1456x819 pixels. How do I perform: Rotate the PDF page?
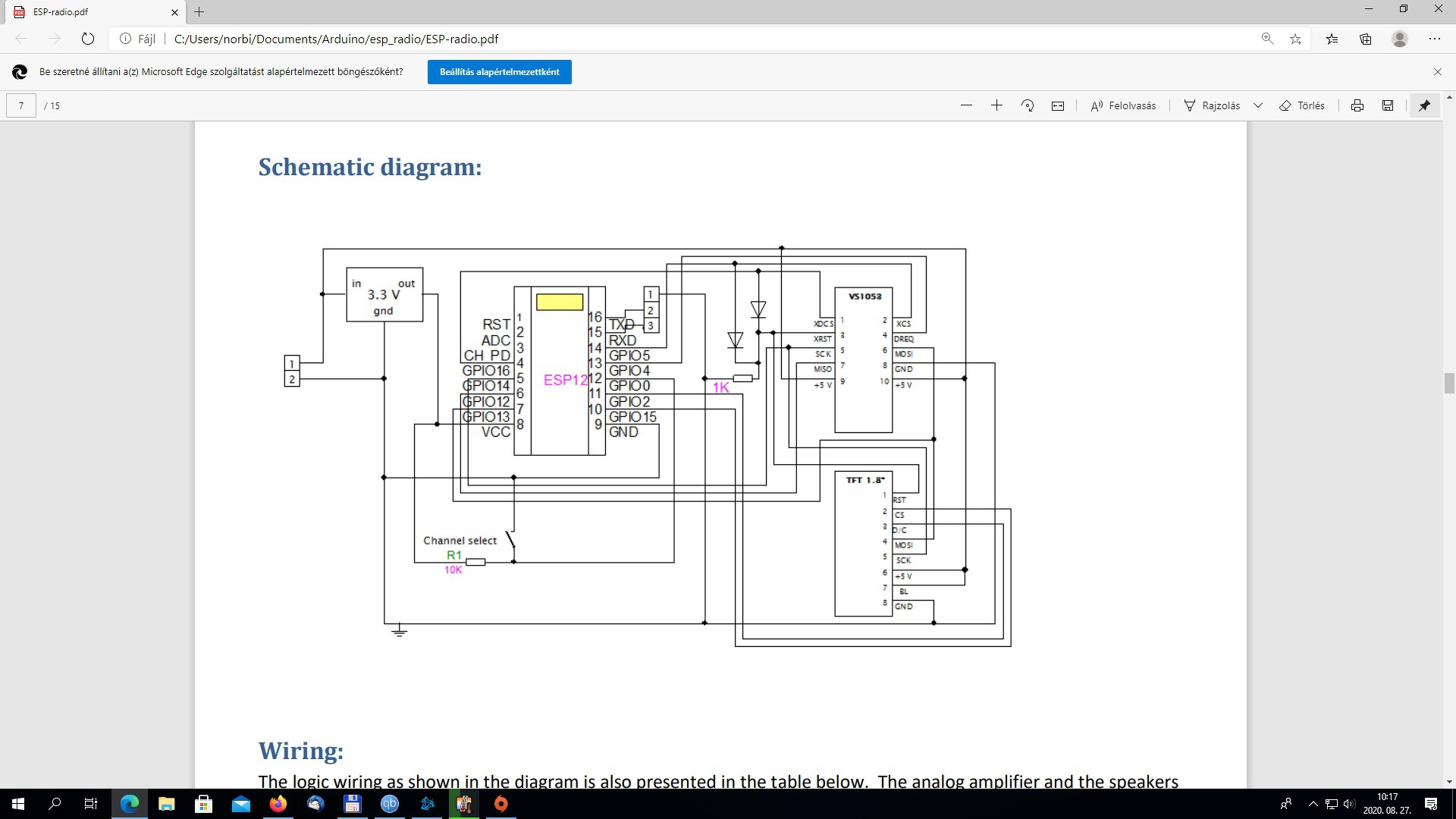[x=1028, y=105]
